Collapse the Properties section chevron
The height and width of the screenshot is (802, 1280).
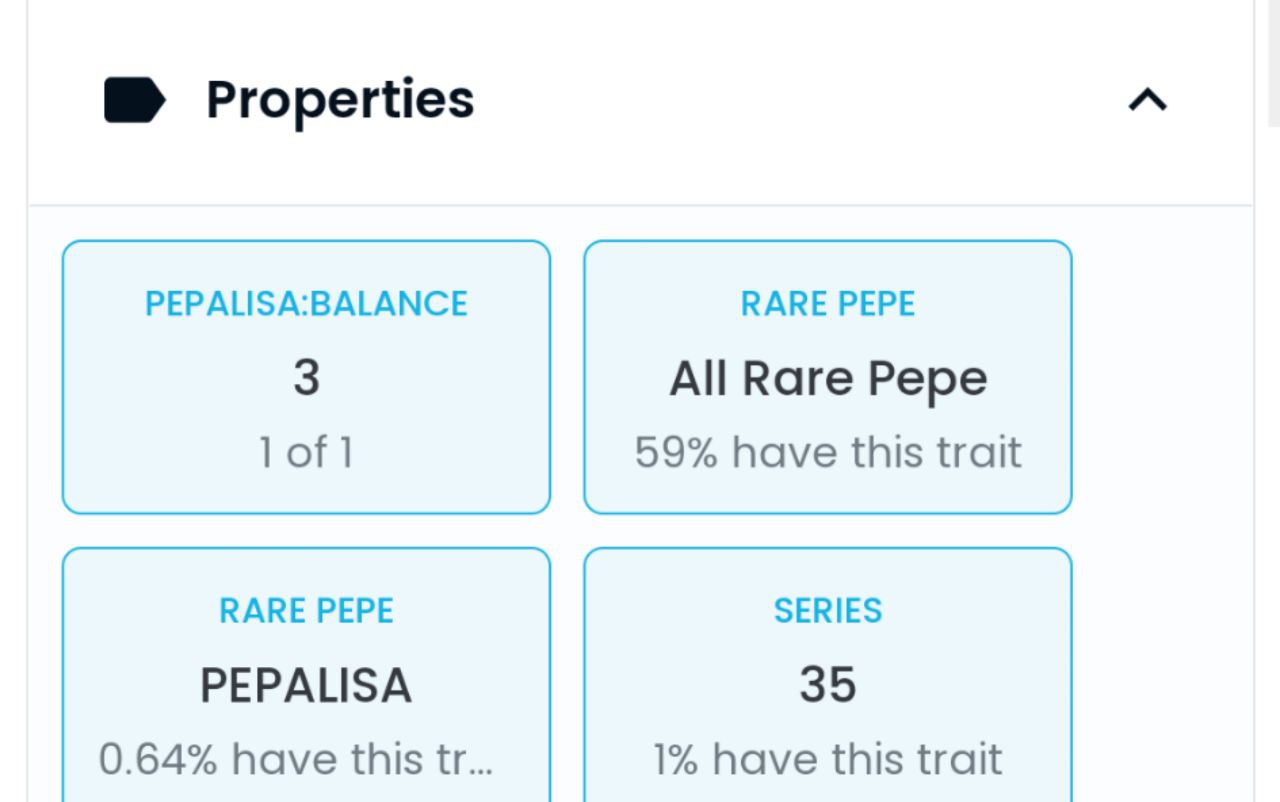[1148, 99]
